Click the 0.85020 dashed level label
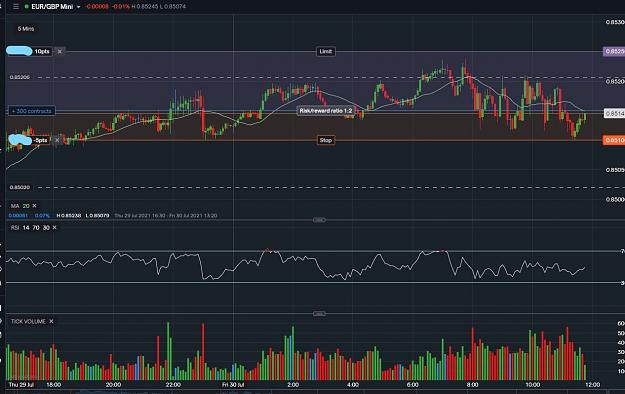The height and width of the screenshot is (394, 625). 20,187
